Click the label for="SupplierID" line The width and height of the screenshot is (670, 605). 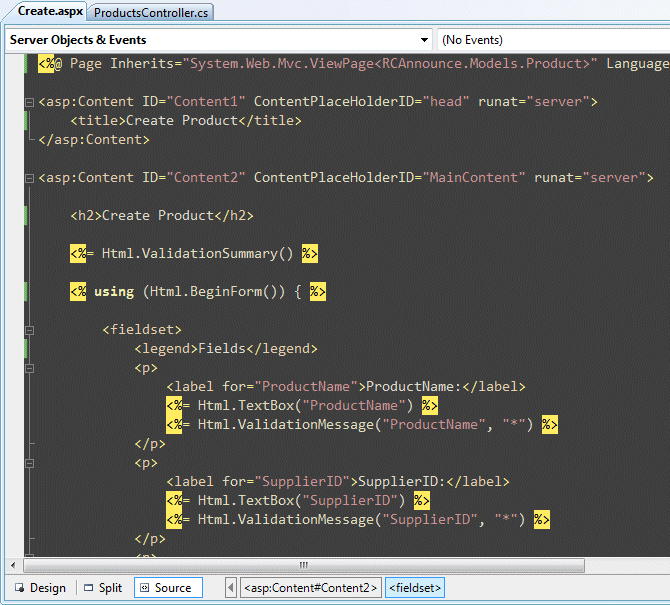338,482
